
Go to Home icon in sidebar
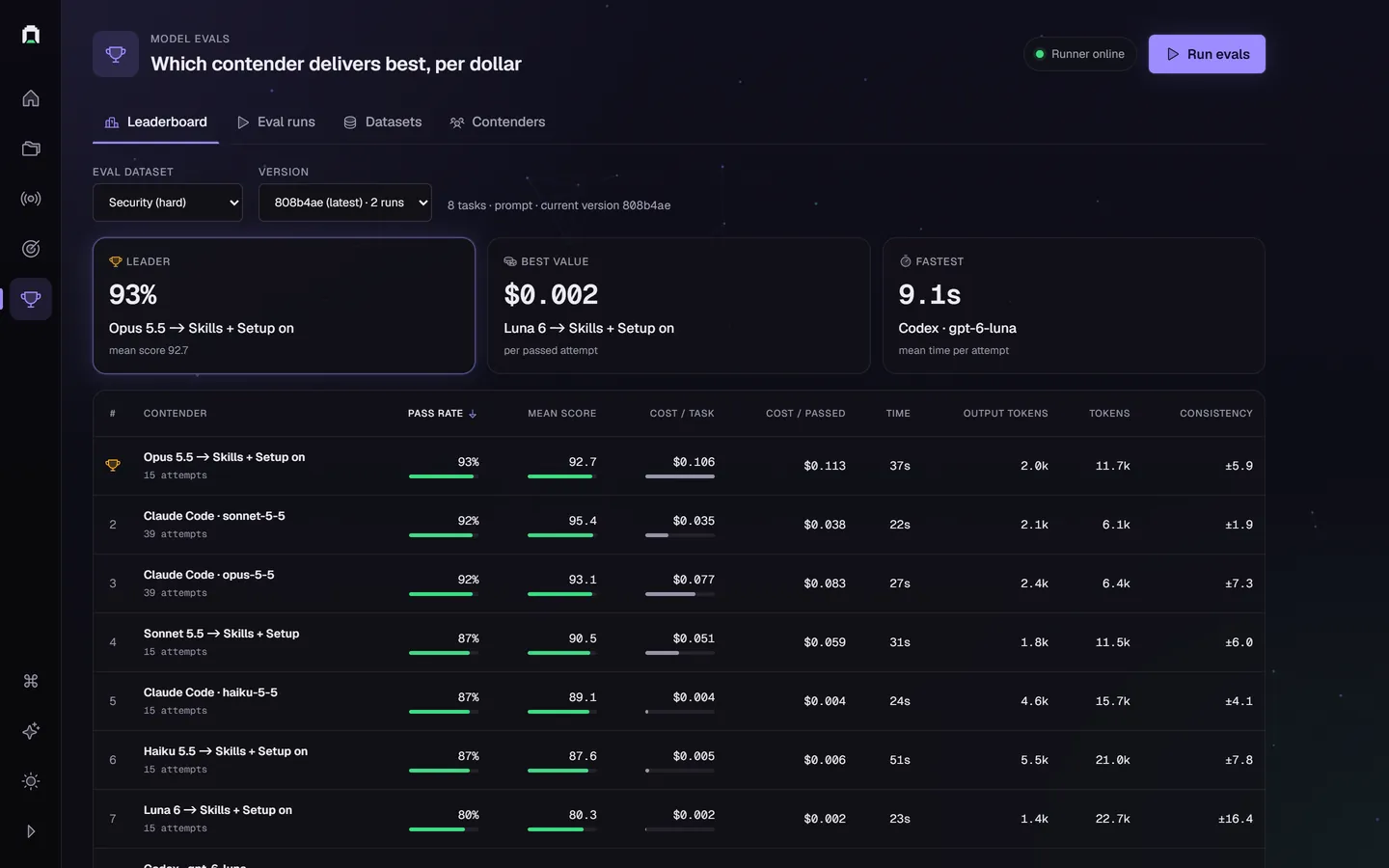tap(31, 98)
